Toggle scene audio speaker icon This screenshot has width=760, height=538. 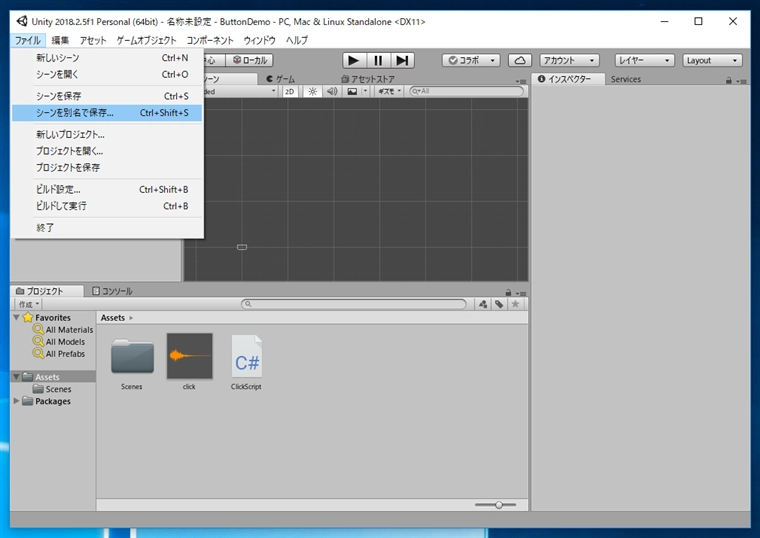pos(332,91)
